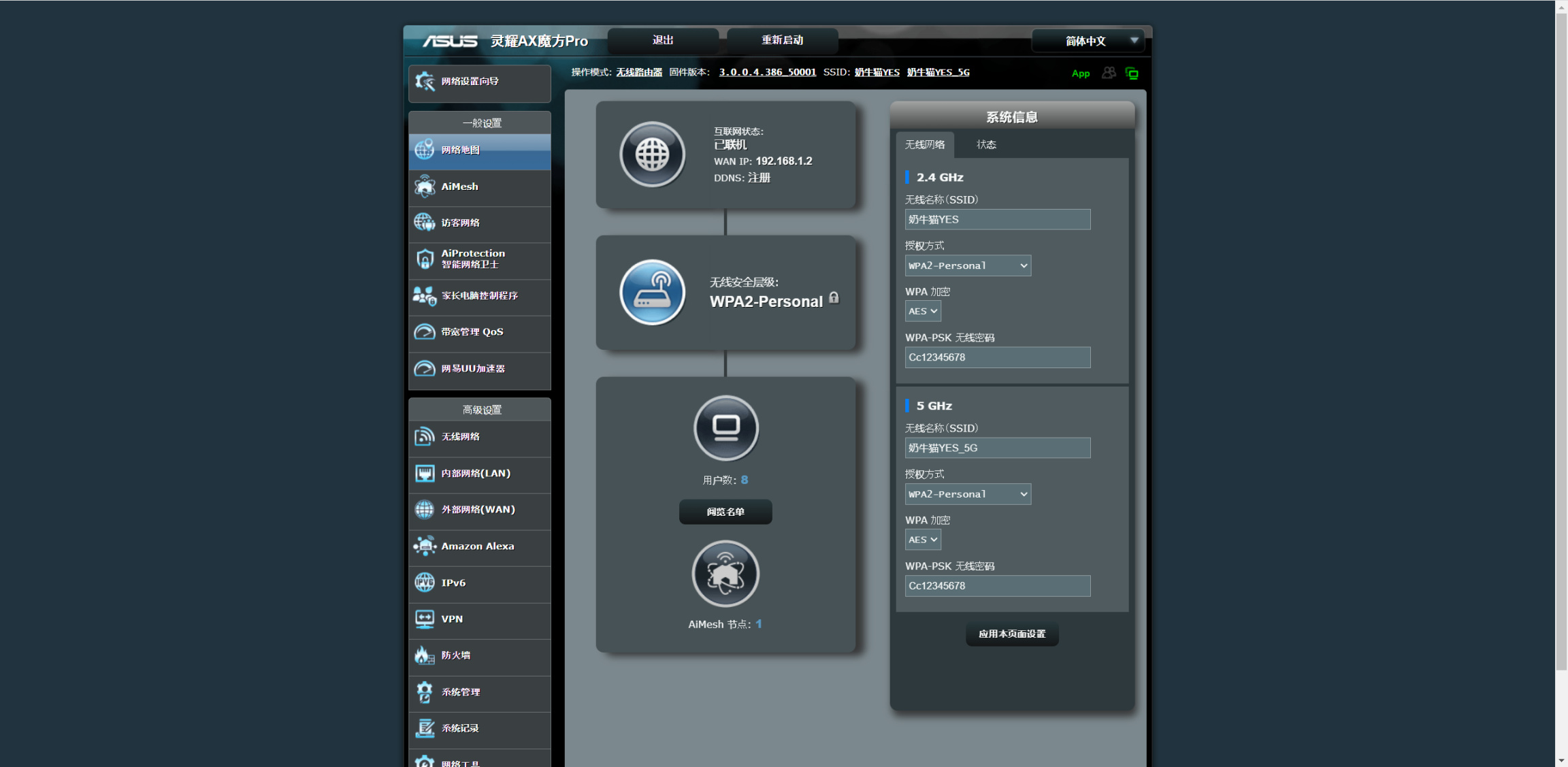Click the internet status globe icon
Image resolution: width=1568 pixels, height=767 pixels.
coord(652,155)
